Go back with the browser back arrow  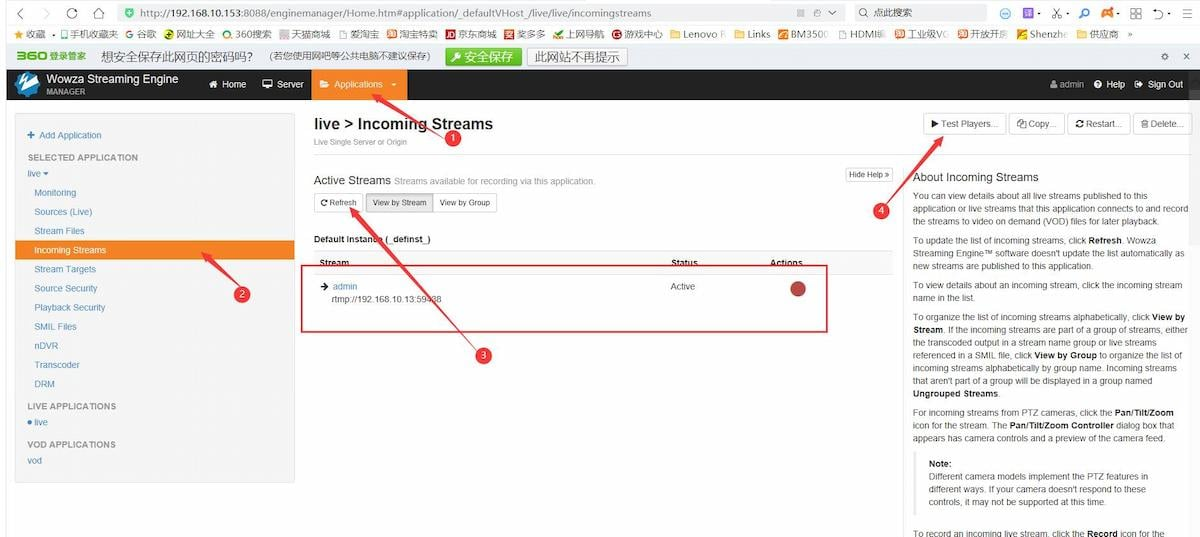pos(20,13)
